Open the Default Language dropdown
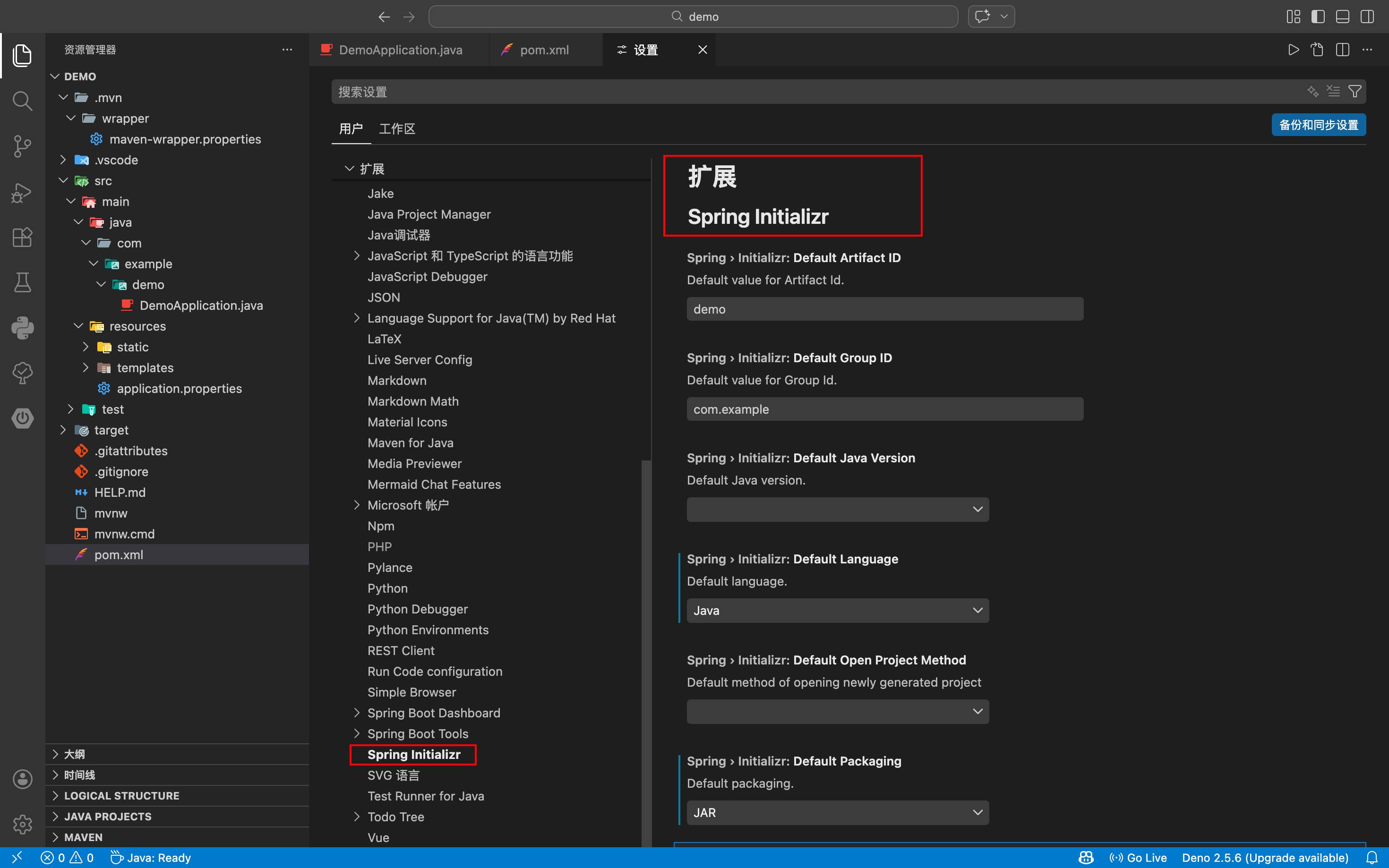Viewport: 1389px width, 868px height. point(838,611)
